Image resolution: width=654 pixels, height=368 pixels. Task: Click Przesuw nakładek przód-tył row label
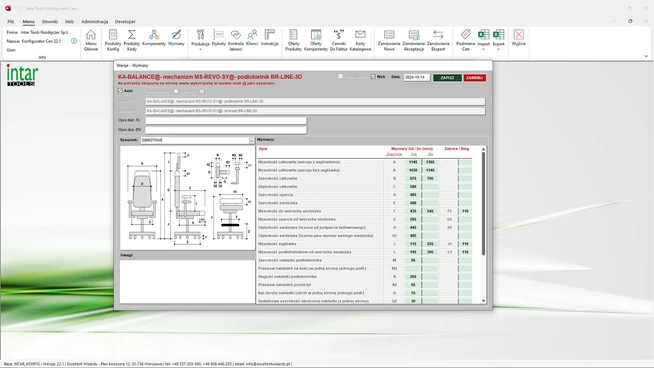click(284, 285)
